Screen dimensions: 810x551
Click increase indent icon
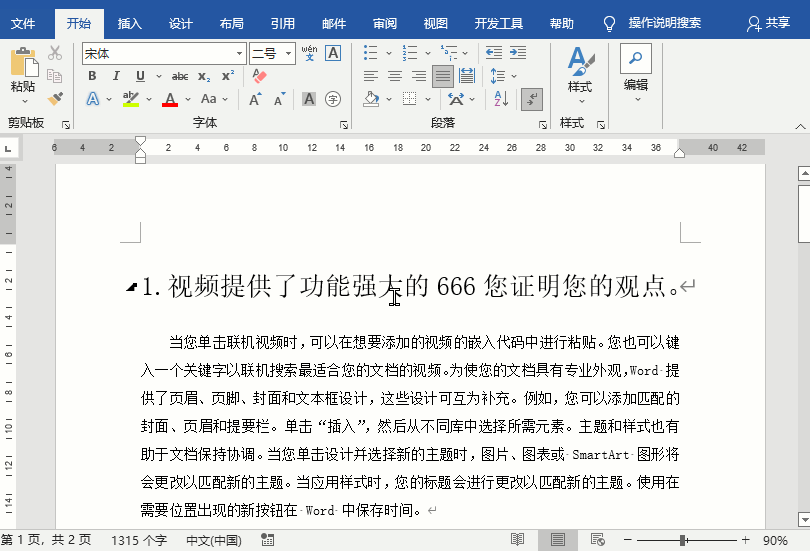[x=518, y=53]
